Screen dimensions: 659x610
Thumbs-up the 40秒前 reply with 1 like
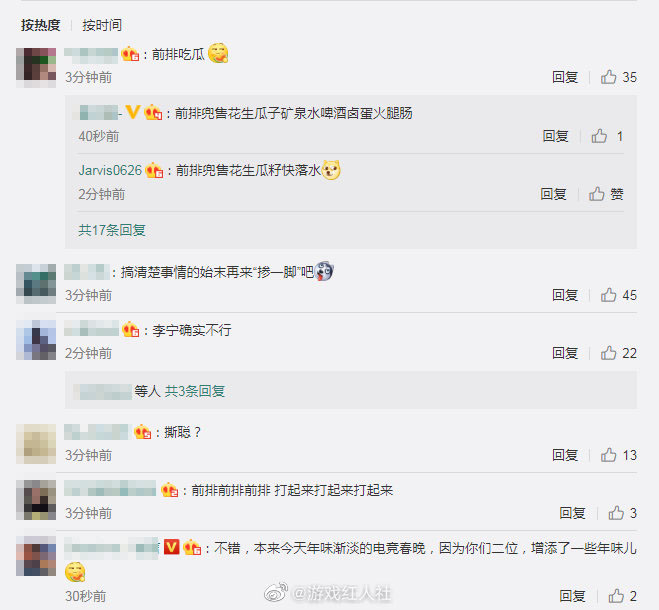coord(599,136)
